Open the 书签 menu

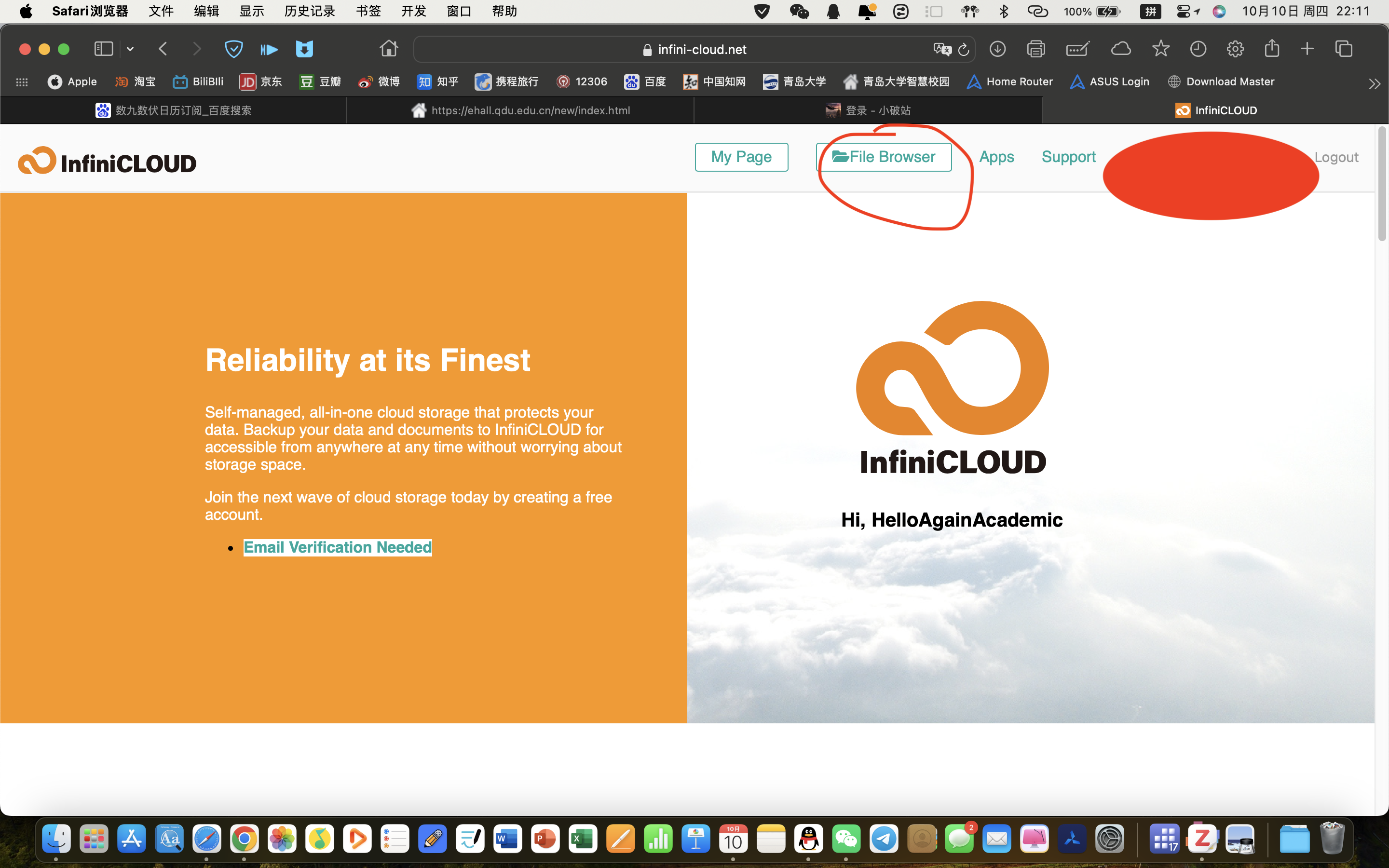tap(368, 11)
